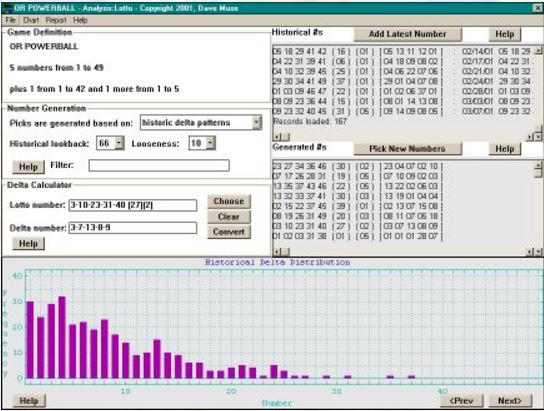Viewport: 544px width, 411px height.
Task: Click the Lotto number input field
Action: click(x=133, y=205)
